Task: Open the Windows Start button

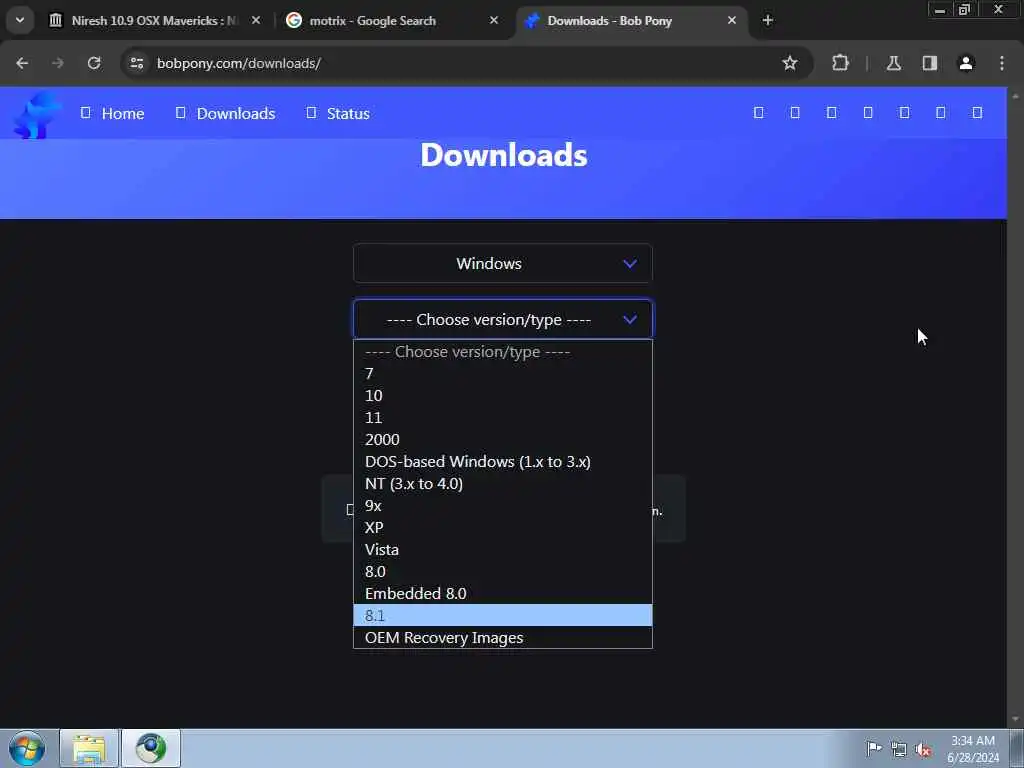Action: click(x=27, y=748)
